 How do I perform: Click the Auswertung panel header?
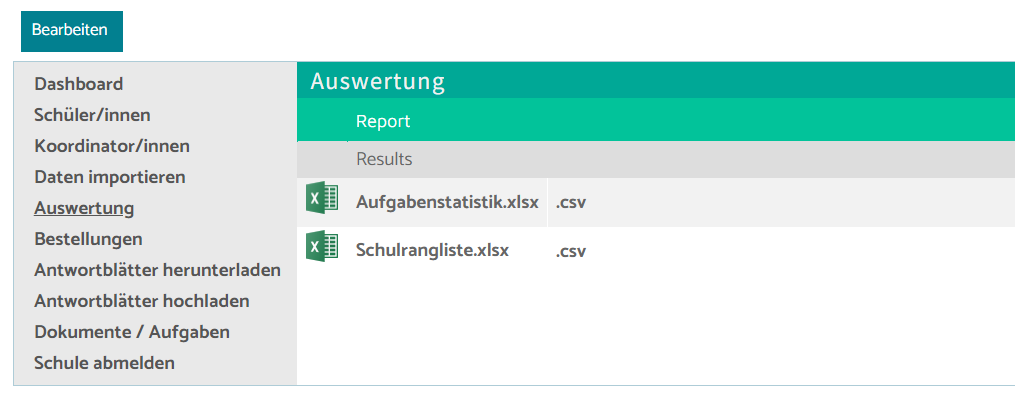click(656, 82)
